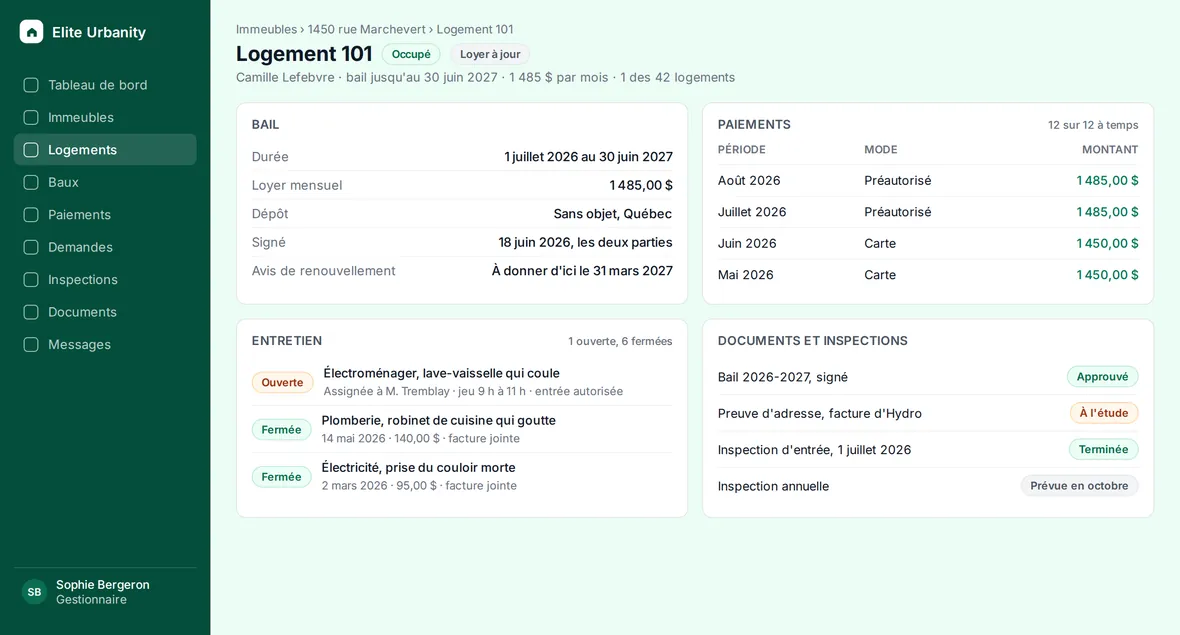This screenshot has height=635, width=1180.
Task: Open the Messages sidebar label
Action: [79, 344]
